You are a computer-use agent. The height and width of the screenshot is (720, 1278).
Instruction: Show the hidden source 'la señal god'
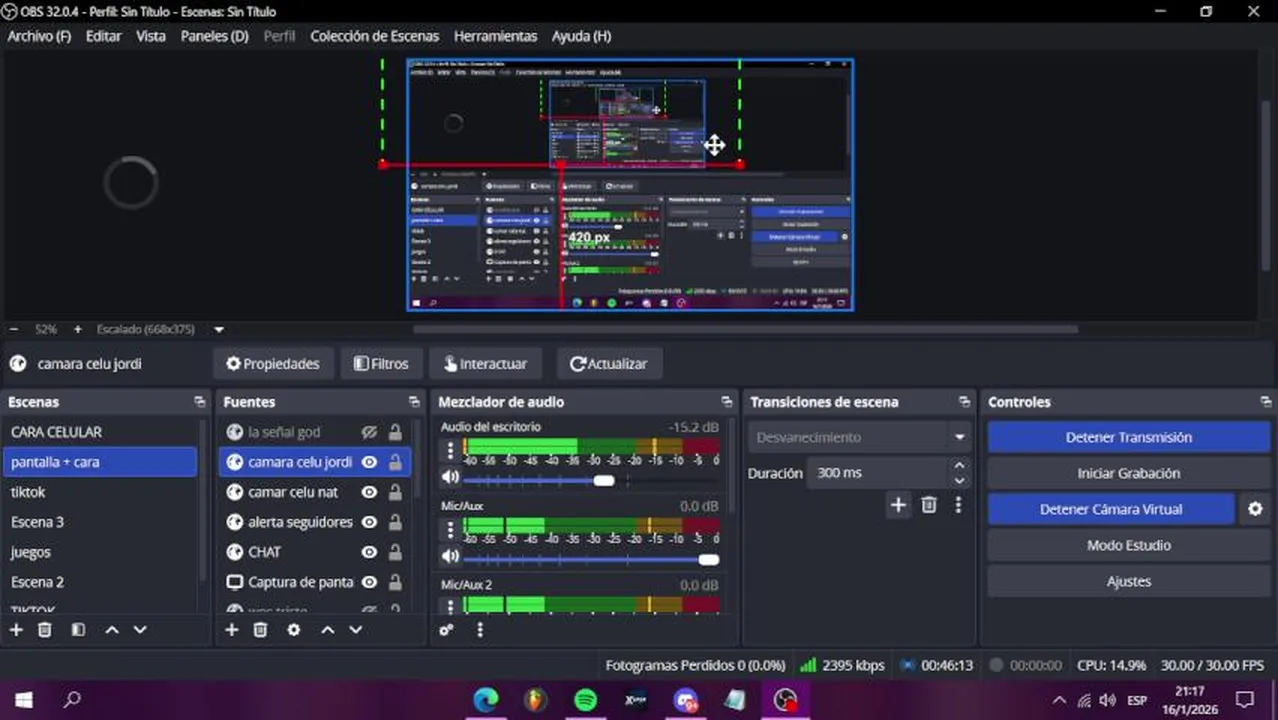(x=369, y=432)
